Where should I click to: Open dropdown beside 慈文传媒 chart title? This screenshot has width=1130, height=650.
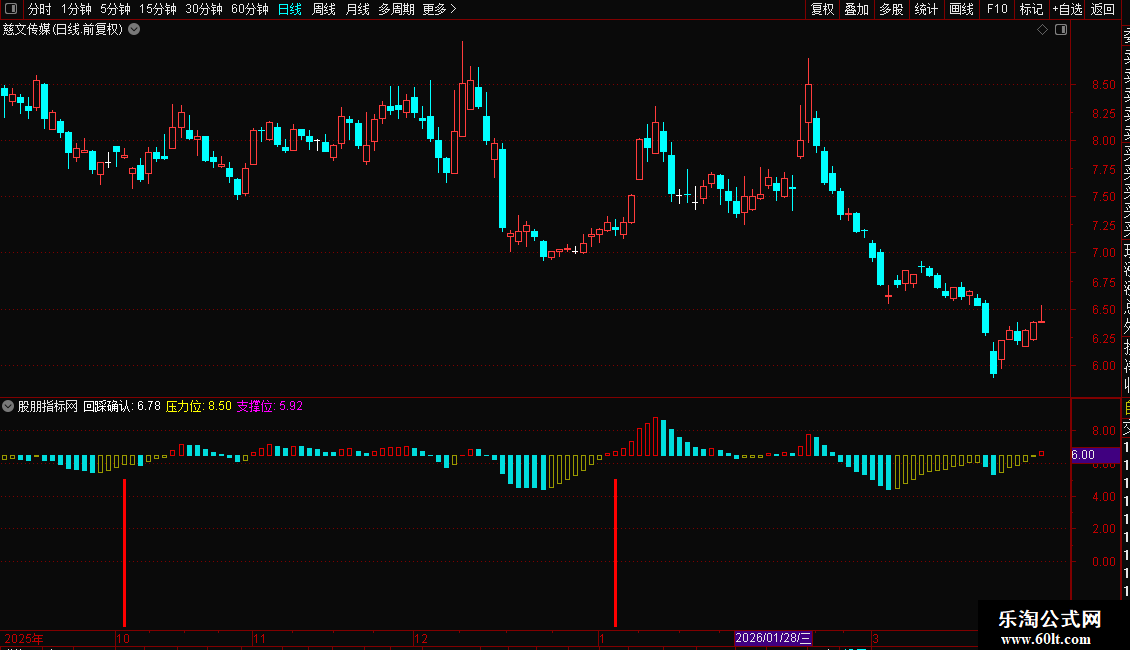[134, 30]
